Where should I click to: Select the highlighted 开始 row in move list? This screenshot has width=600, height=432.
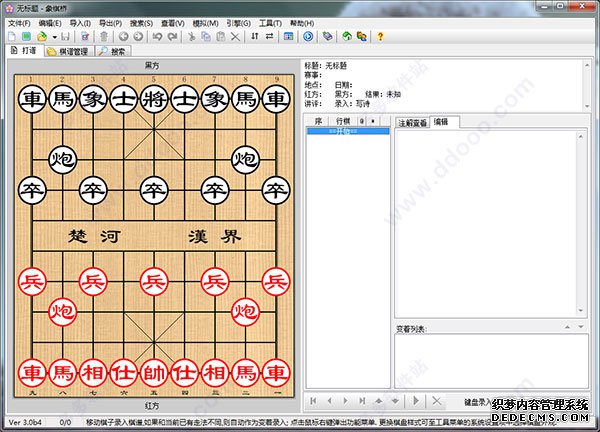[348, 131]
